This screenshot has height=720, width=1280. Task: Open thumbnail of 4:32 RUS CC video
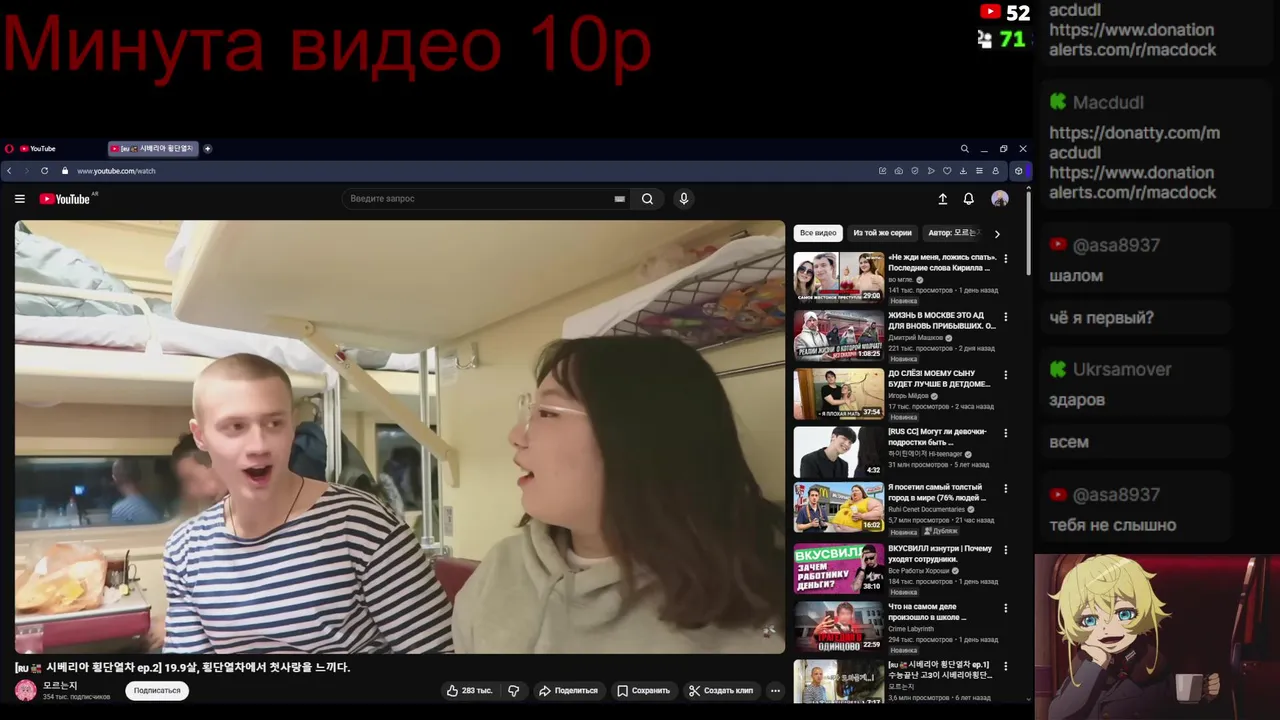839,452
